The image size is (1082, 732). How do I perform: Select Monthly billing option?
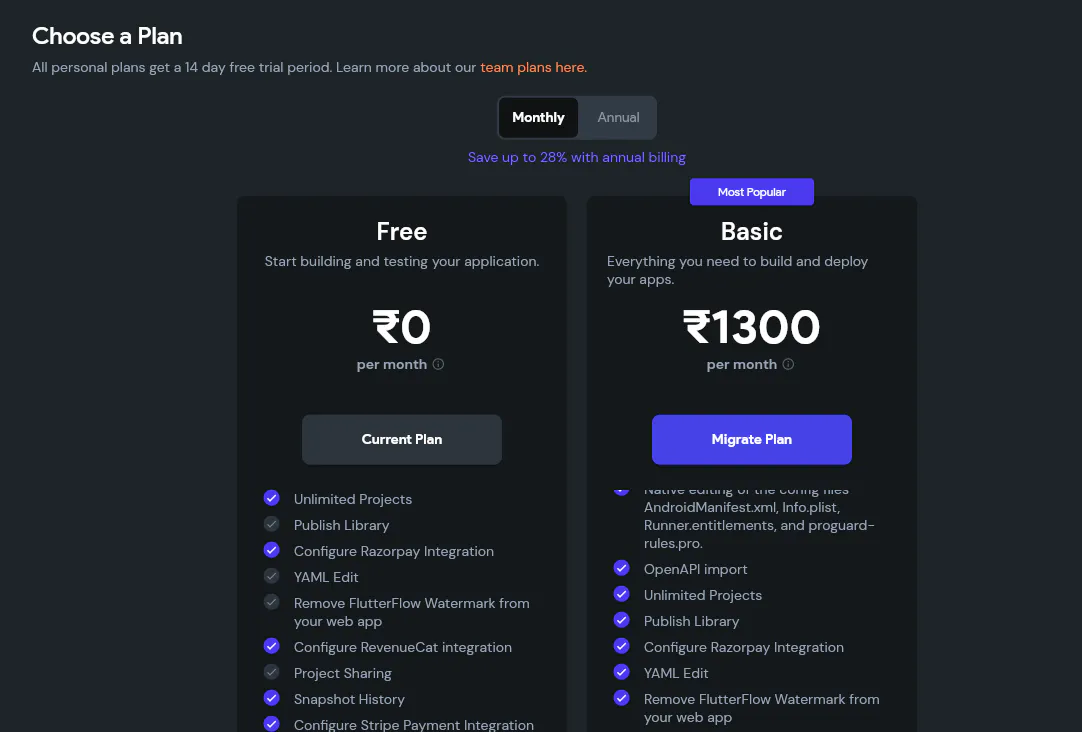pyautogui.click(x=538, y=117)
